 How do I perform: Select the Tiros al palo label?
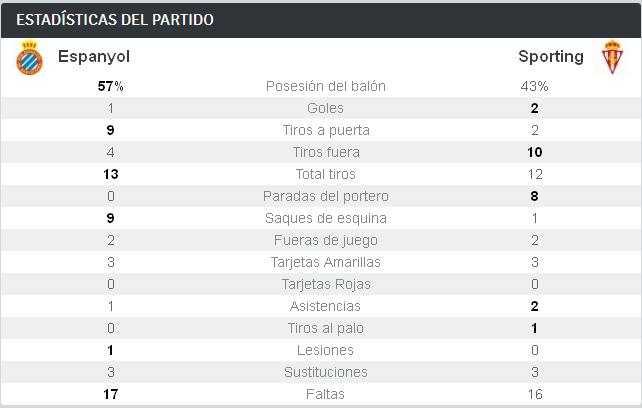[325, 328]
